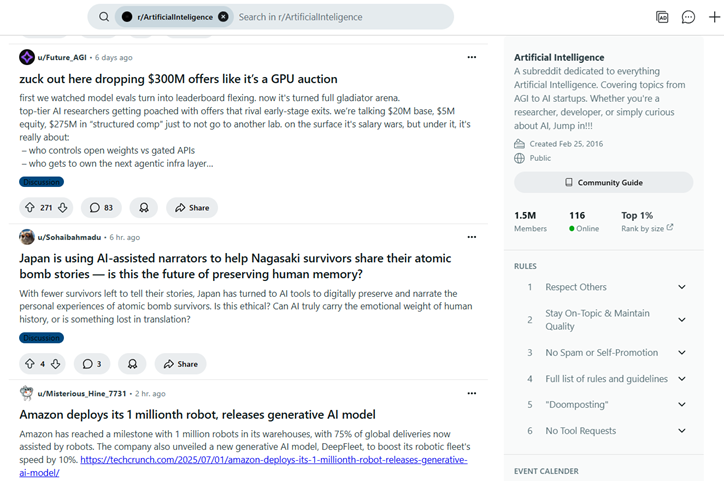This screenshot has width=724, height=481.
Task: Open u/Sohaibahmadu profile link
Action: 69,237
